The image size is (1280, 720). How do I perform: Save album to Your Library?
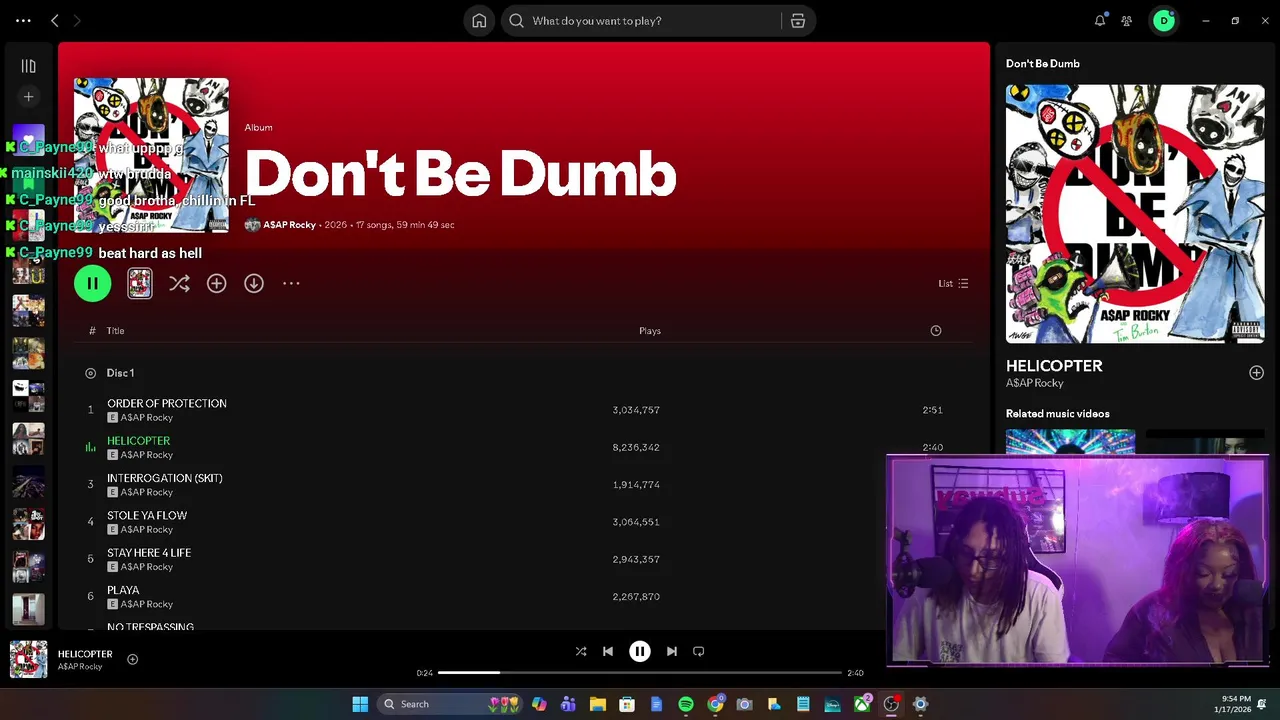(x=216, y=284)
